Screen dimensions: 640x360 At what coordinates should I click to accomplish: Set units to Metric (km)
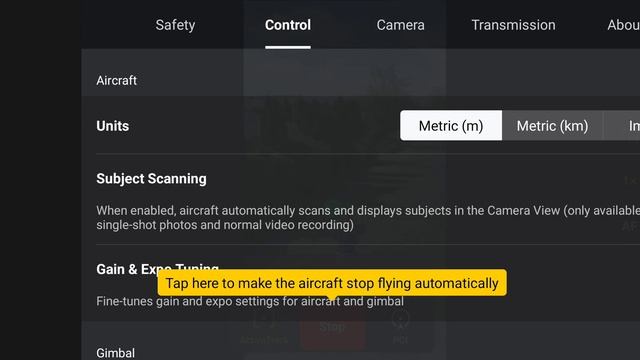click(x=553, y=126)
